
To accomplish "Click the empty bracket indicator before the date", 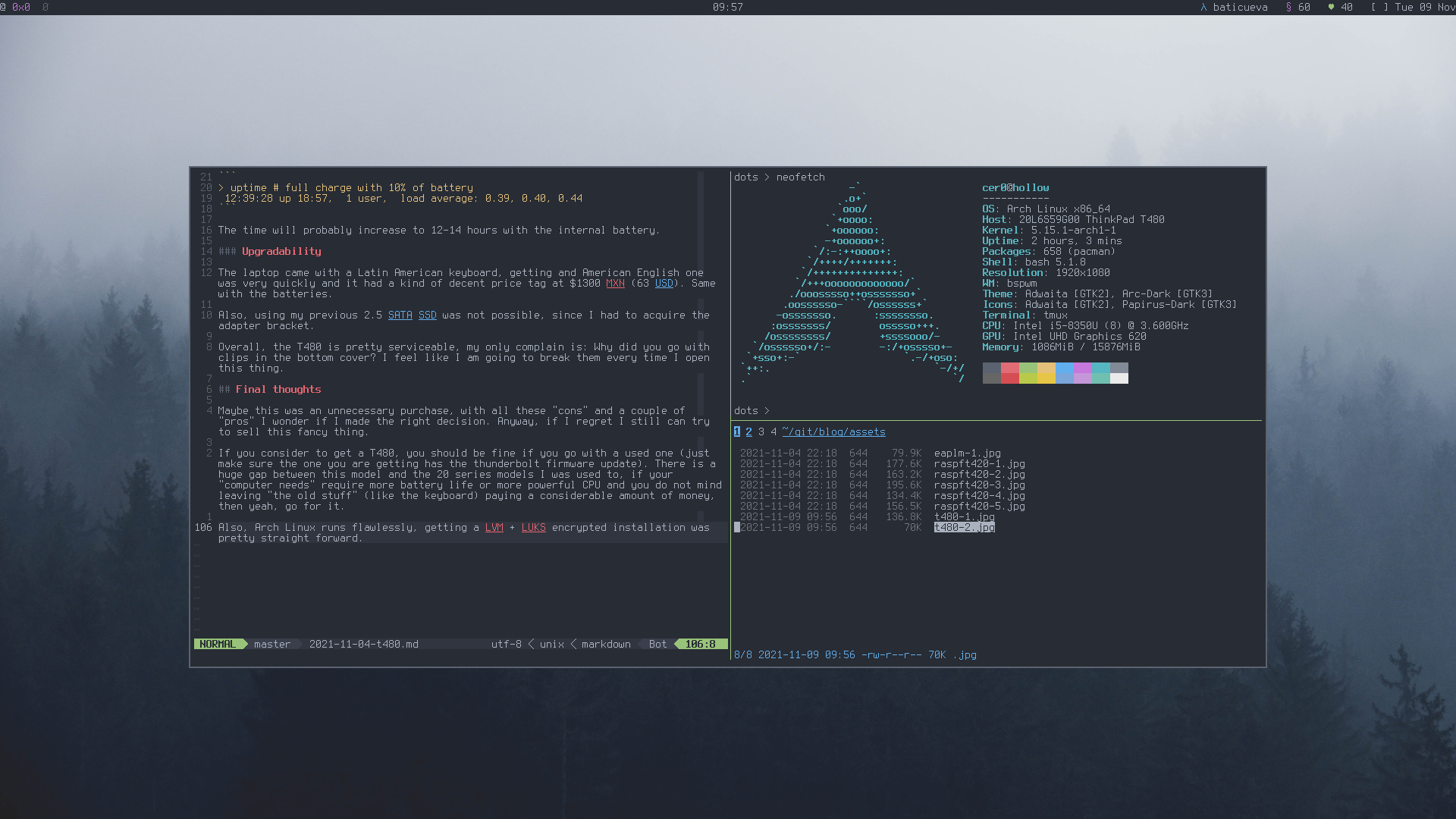I will pos(1379,7).
